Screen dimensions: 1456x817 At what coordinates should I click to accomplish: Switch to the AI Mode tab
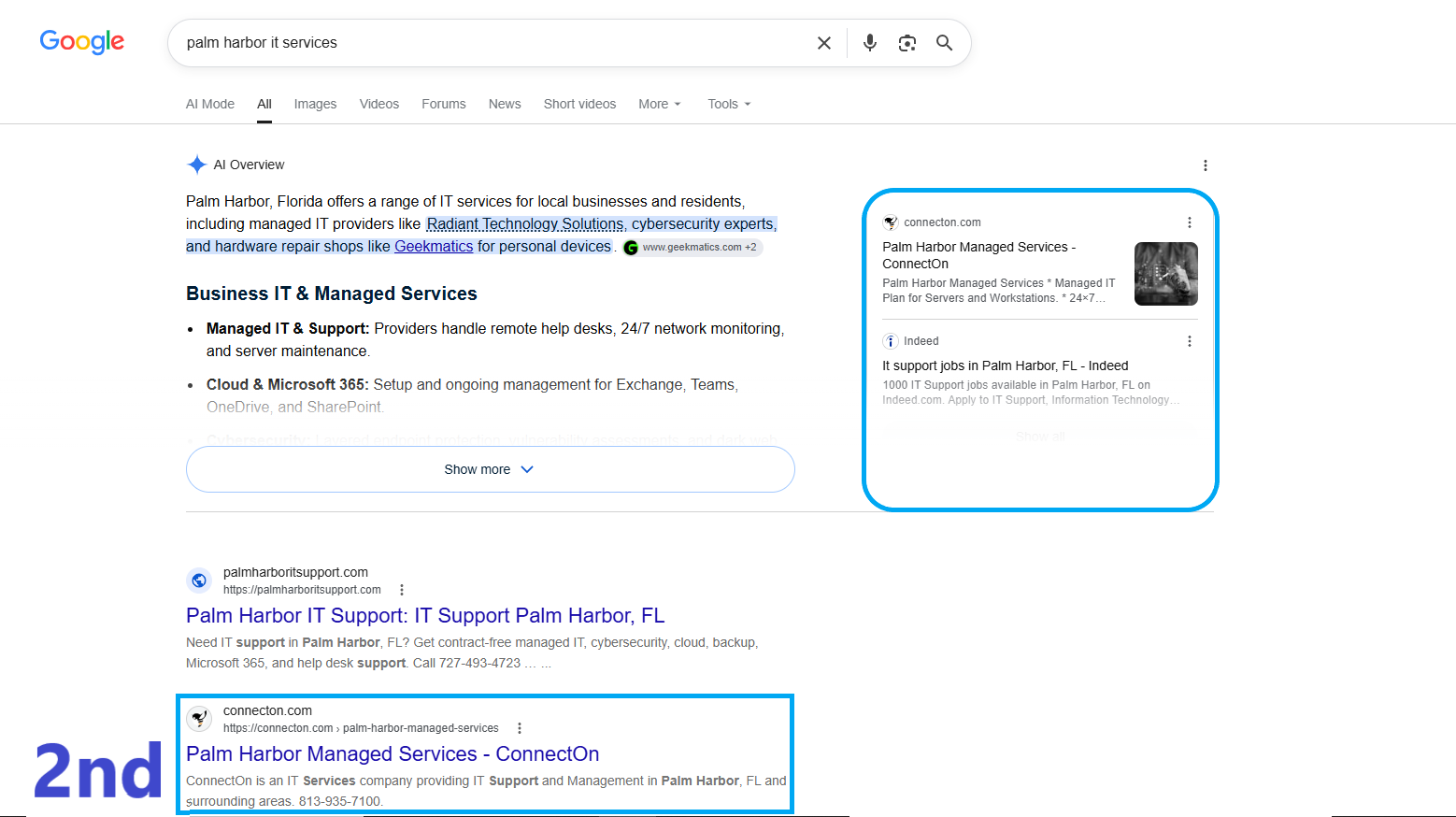point(210,104)
